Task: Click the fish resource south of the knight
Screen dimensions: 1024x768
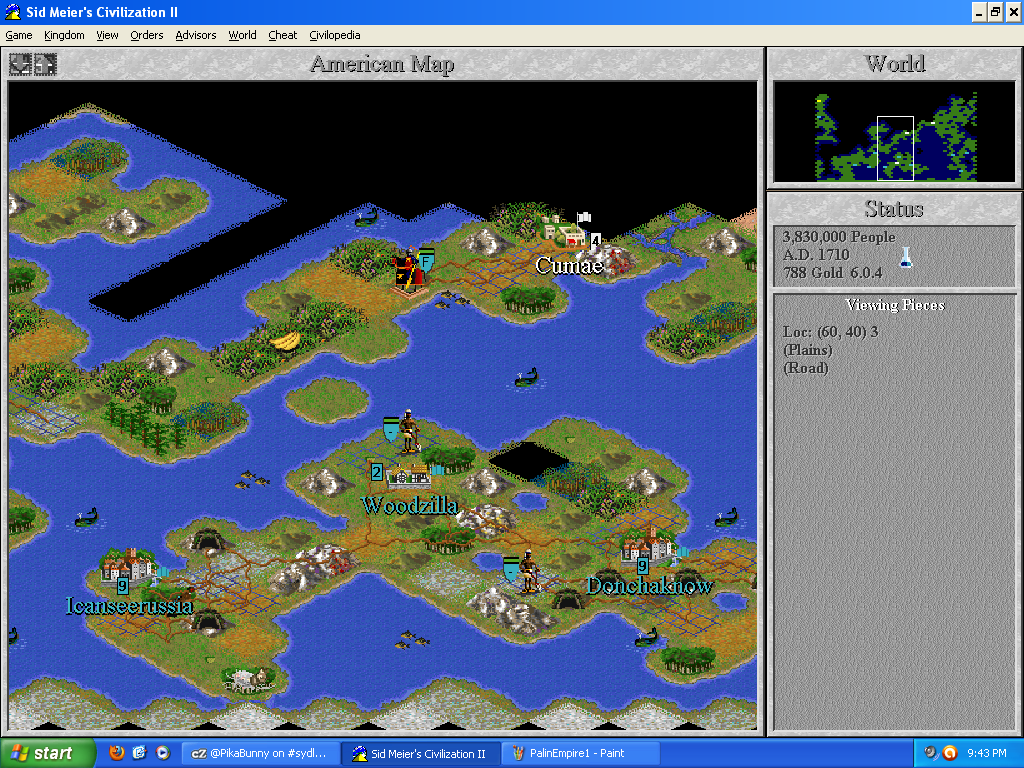Action: (x=452, y=300)
